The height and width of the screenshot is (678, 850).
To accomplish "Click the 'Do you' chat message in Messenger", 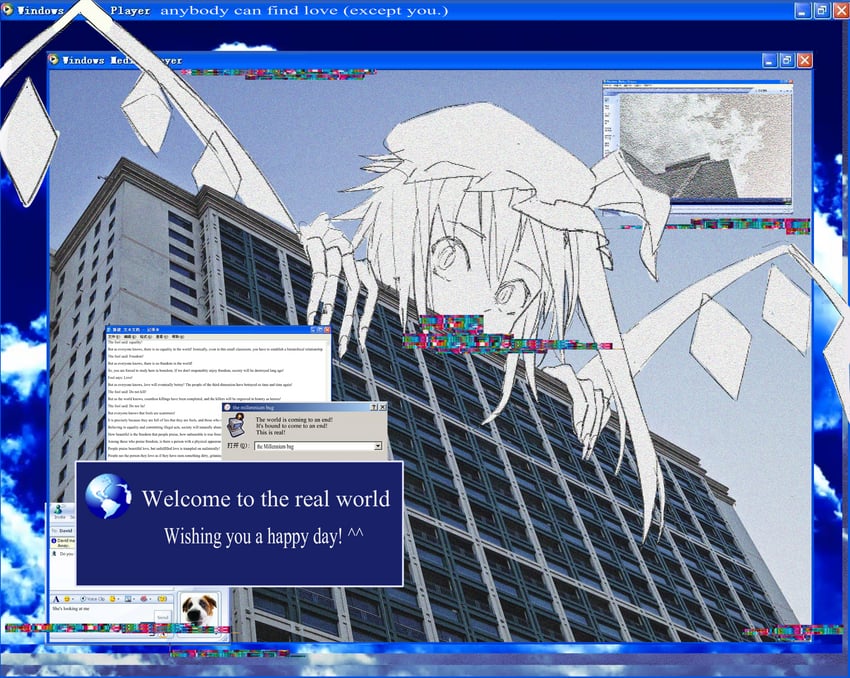I will [66, 554].
